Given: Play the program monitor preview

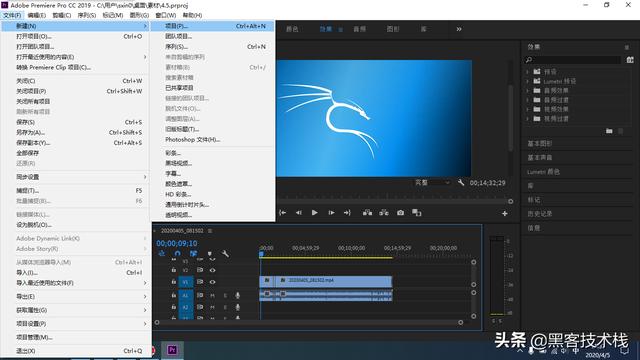Looking at the screenshot, I should (315, 213).
